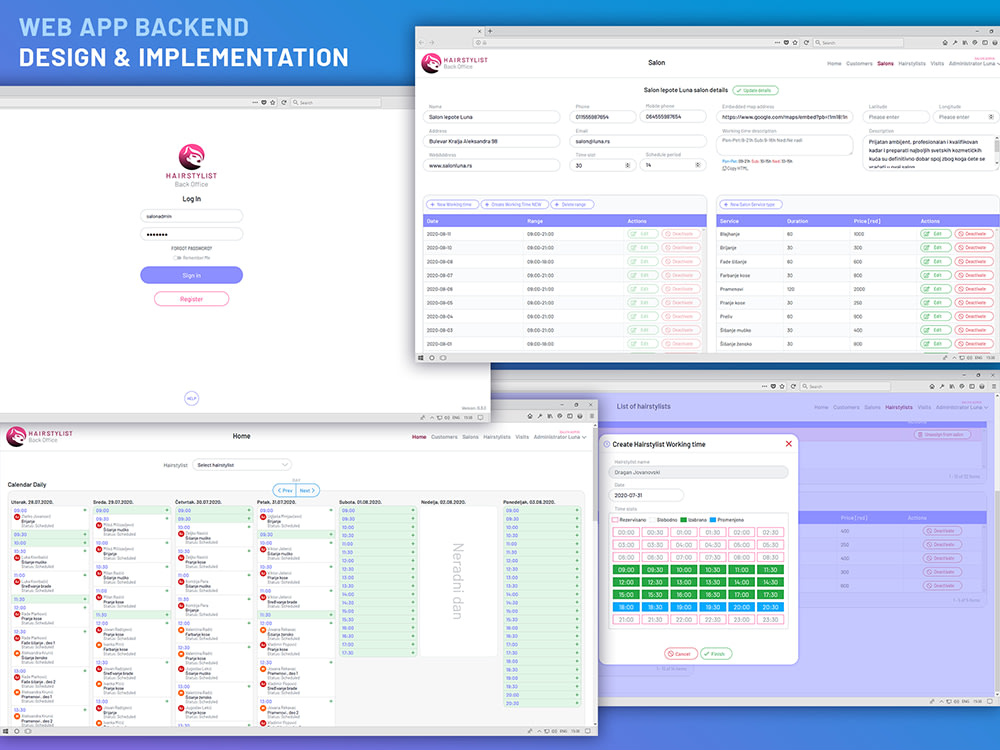Focus the username field containing salonadmin
Screen dimensions: 1000x750
(x=191, y=216)
